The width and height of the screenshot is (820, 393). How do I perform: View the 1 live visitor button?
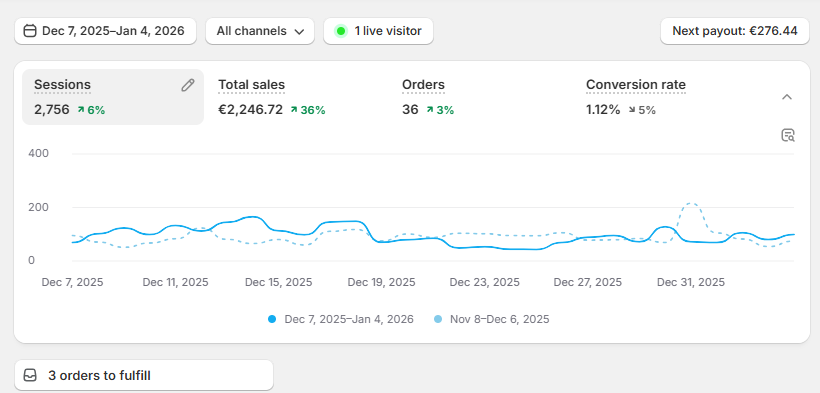click(378, 31)
